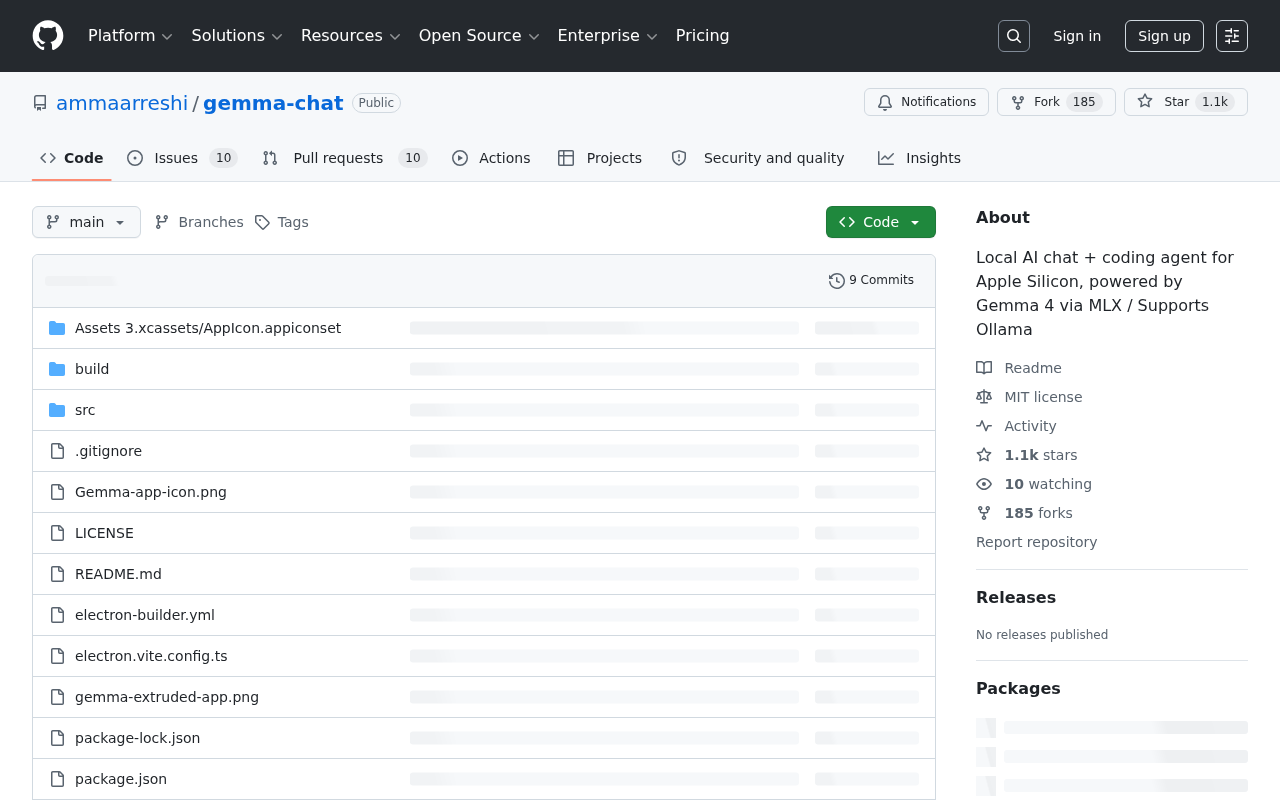Open the Pricing link
The width and height of the screenshot is (1280, 800).
[703, 36]
